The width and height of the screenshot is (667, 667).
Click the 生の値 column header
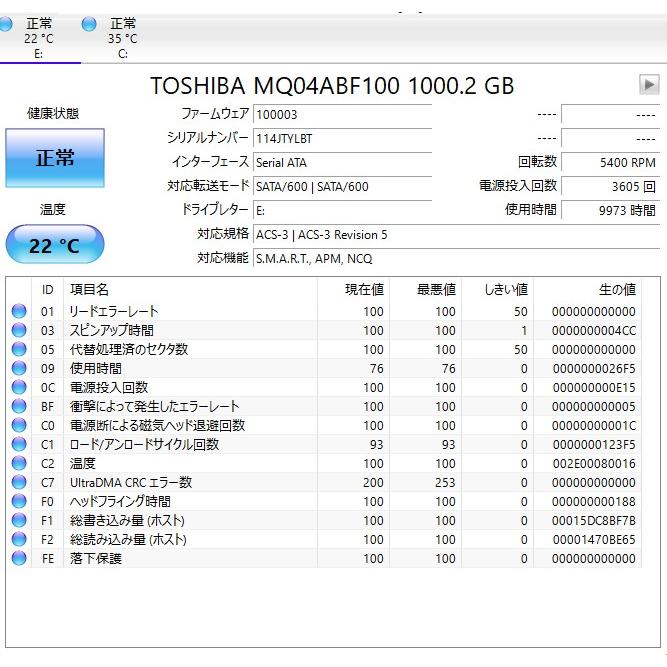tap(587, 290)
